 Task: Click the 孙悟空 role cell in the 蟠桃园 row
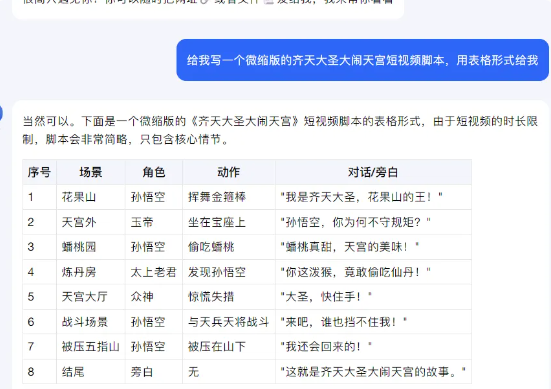point(154,247)
